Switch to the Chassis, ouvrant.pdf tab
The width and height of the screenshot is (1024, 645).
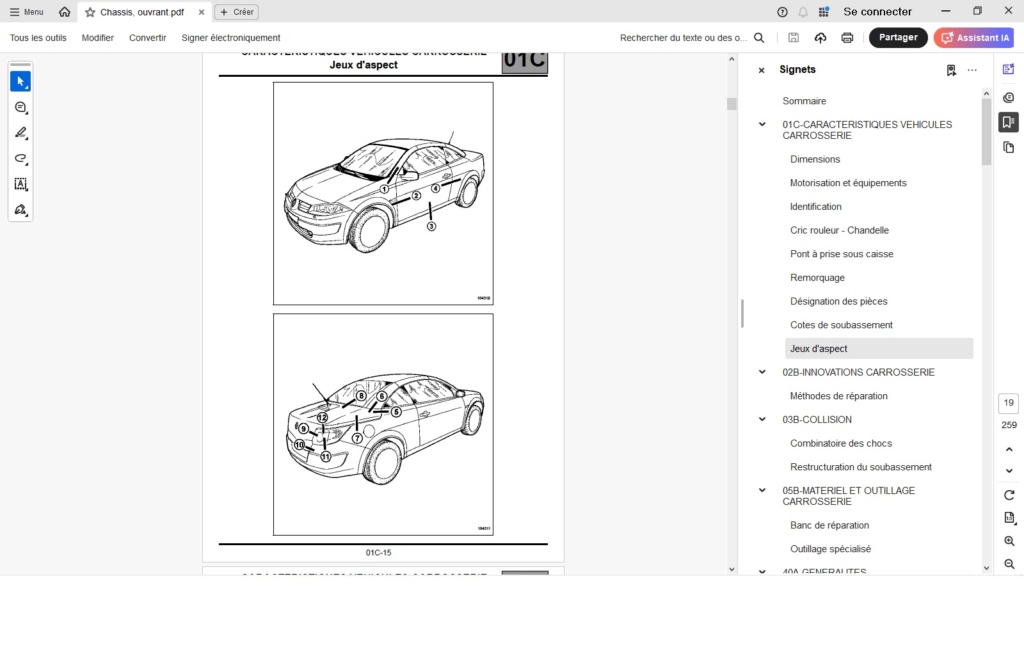pyautogui.click(x=142, y=12)
